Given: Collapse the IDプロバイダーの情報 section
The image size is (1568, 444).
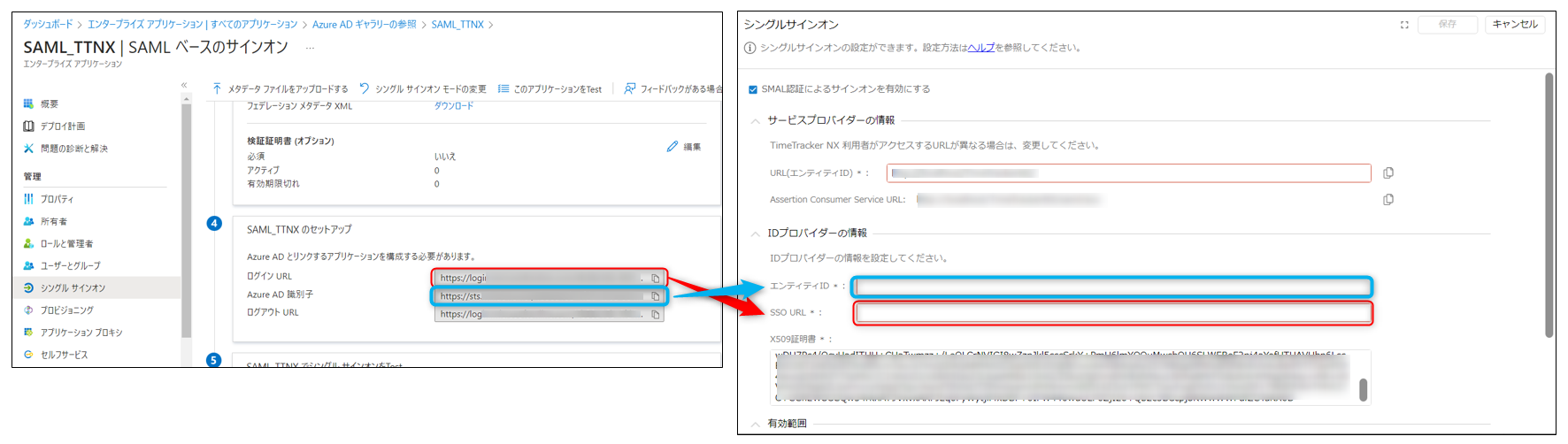Looking at the screenshot, I should [x=755, y=233].
